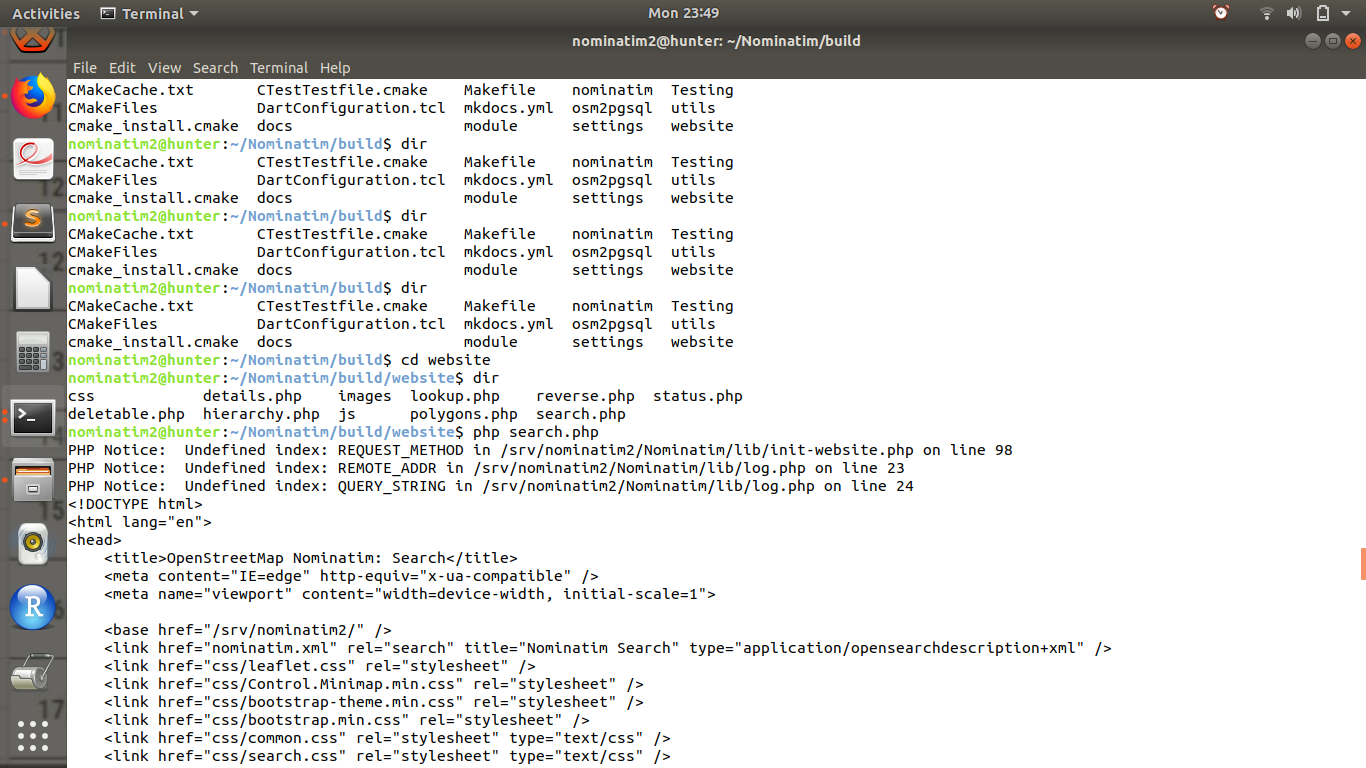This screenshot has height=768, width=1366.
Task: Click the volume speaker indicator
Action: 1294,13
